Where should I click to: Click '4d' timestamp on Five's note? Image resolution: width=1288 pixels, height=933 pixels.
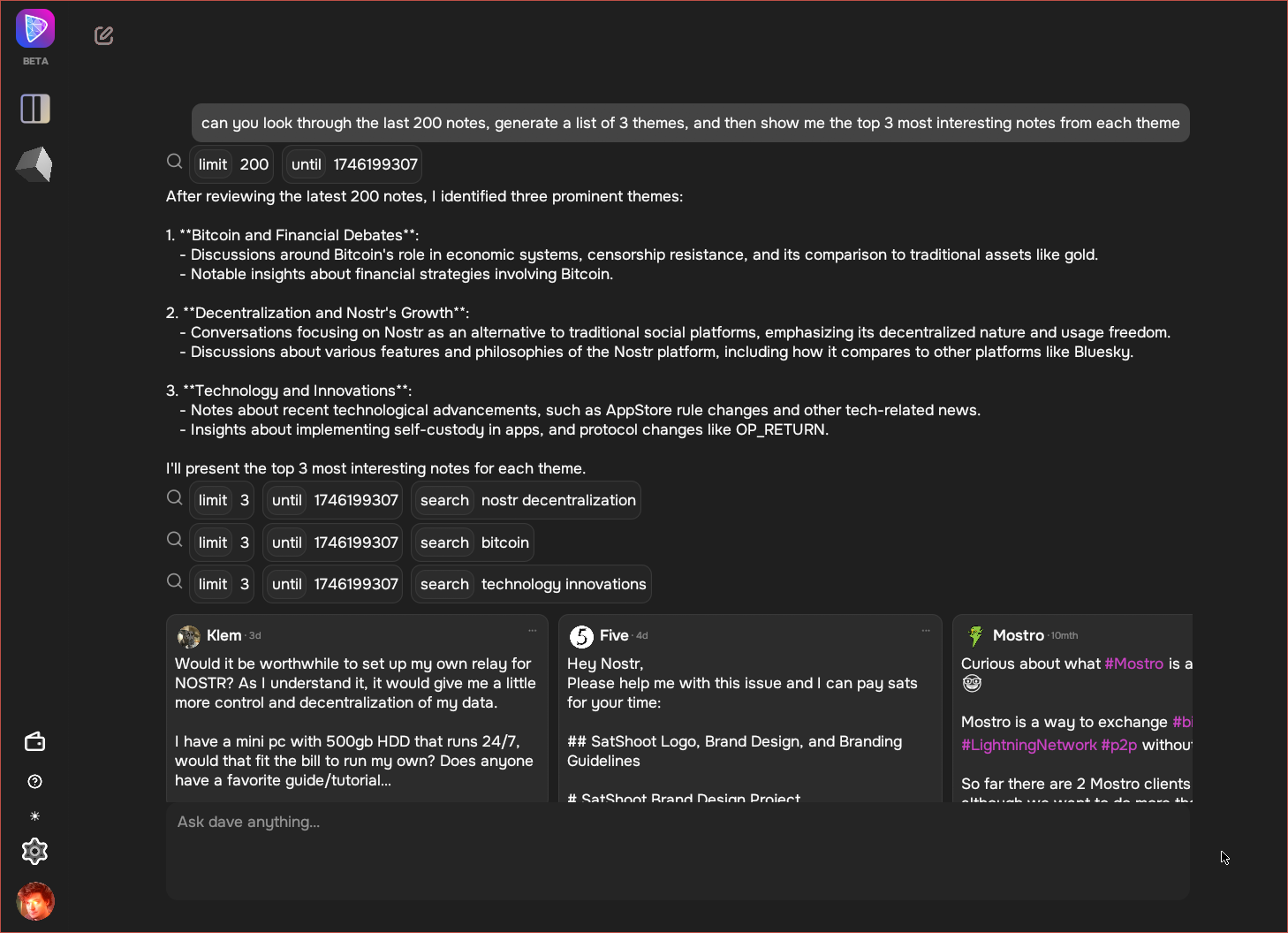pos(642,635)
